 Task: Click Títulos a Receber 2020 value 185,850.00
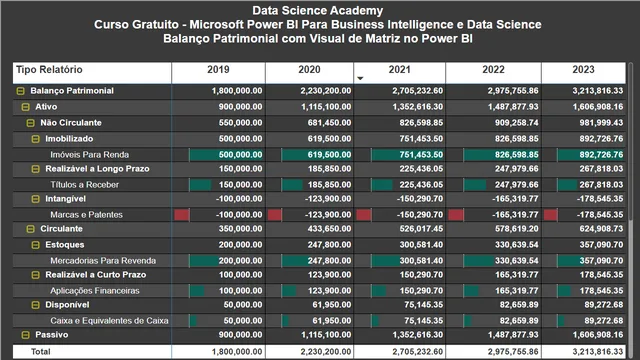pyautogui.click(x=329, y=185)
